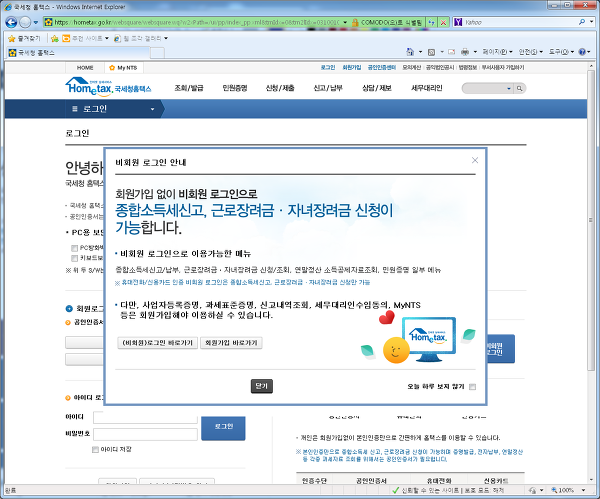
Task: Click the Home icon in command bar
Action: point(410,52)
